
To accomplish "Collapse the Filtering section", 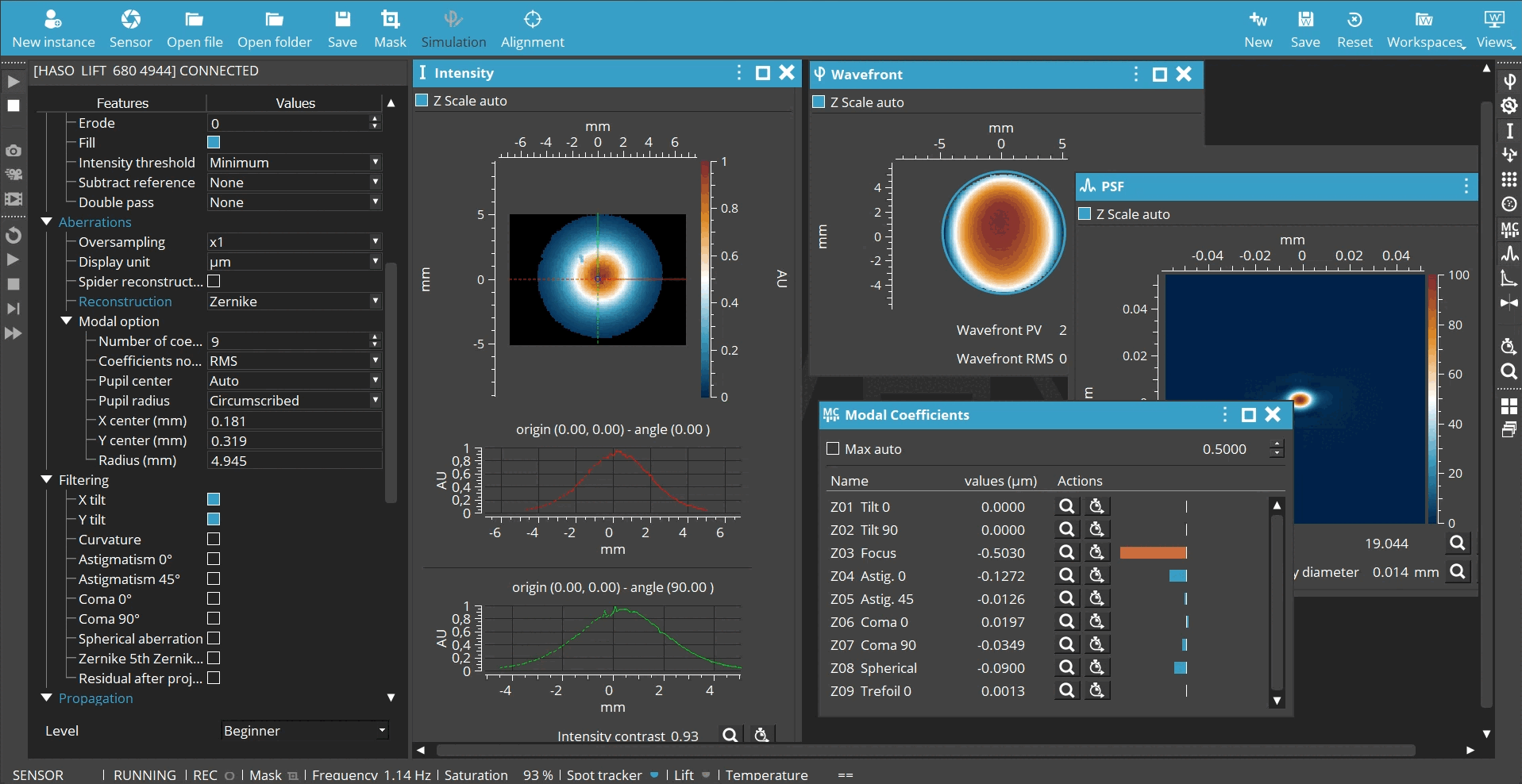I will tap(46, 479).
